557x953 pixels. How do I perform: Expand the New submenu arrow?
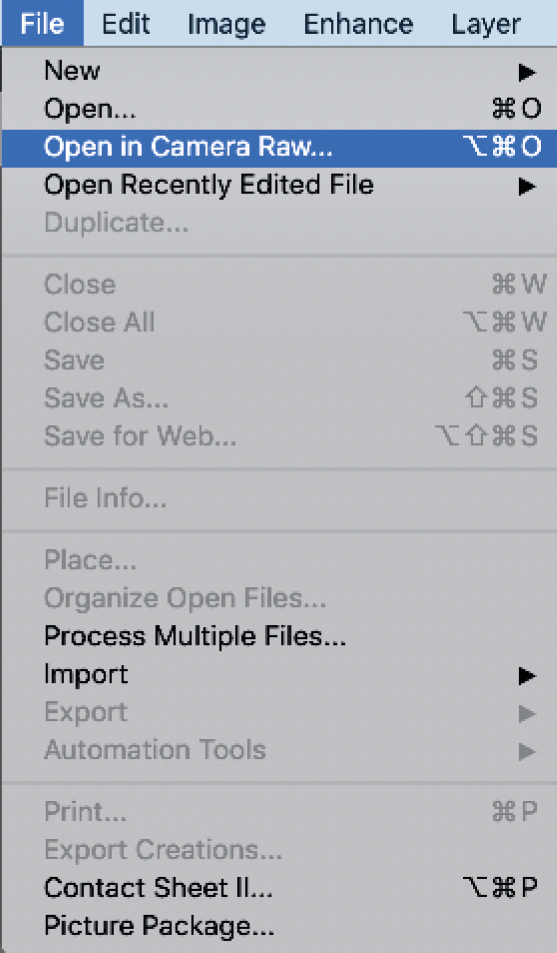527,73
